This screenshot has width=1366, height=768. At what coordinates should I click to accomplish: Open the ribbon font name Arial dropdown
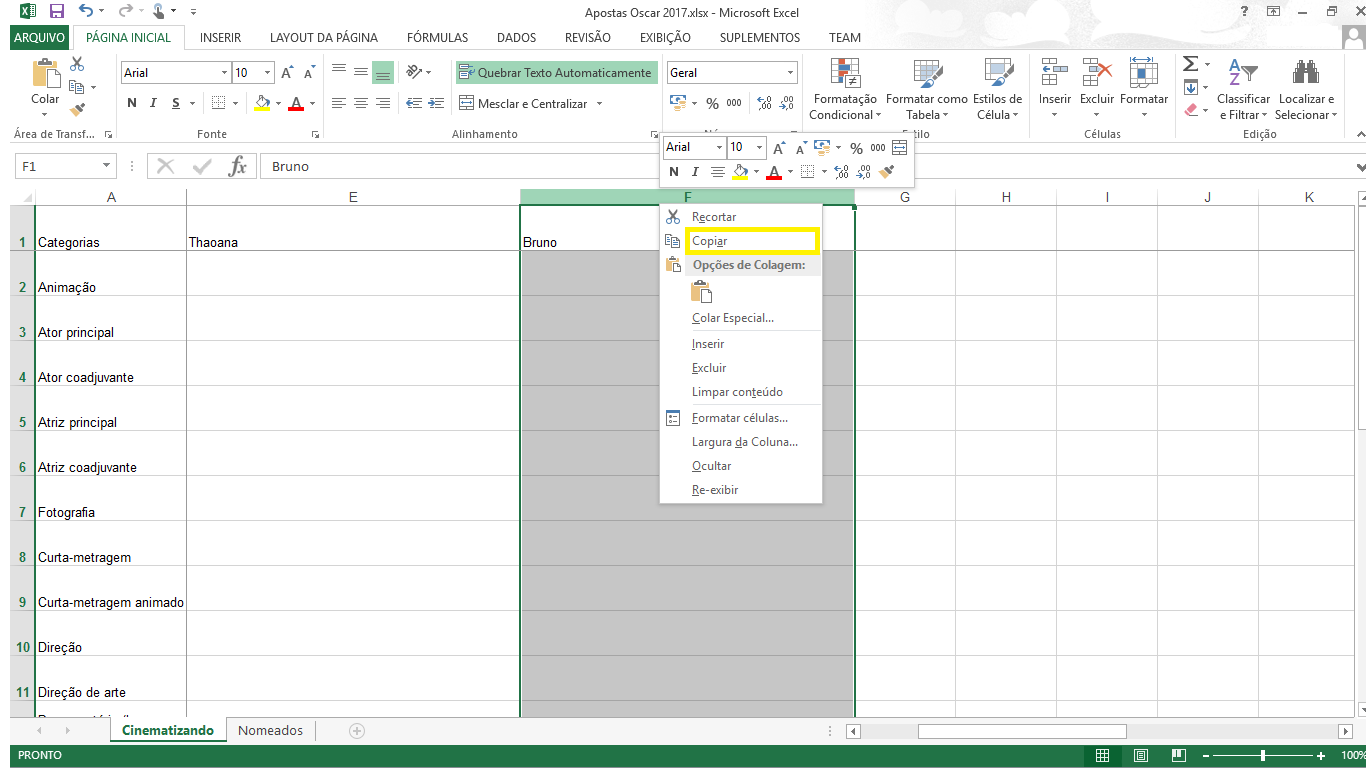(x=224, y=73)
